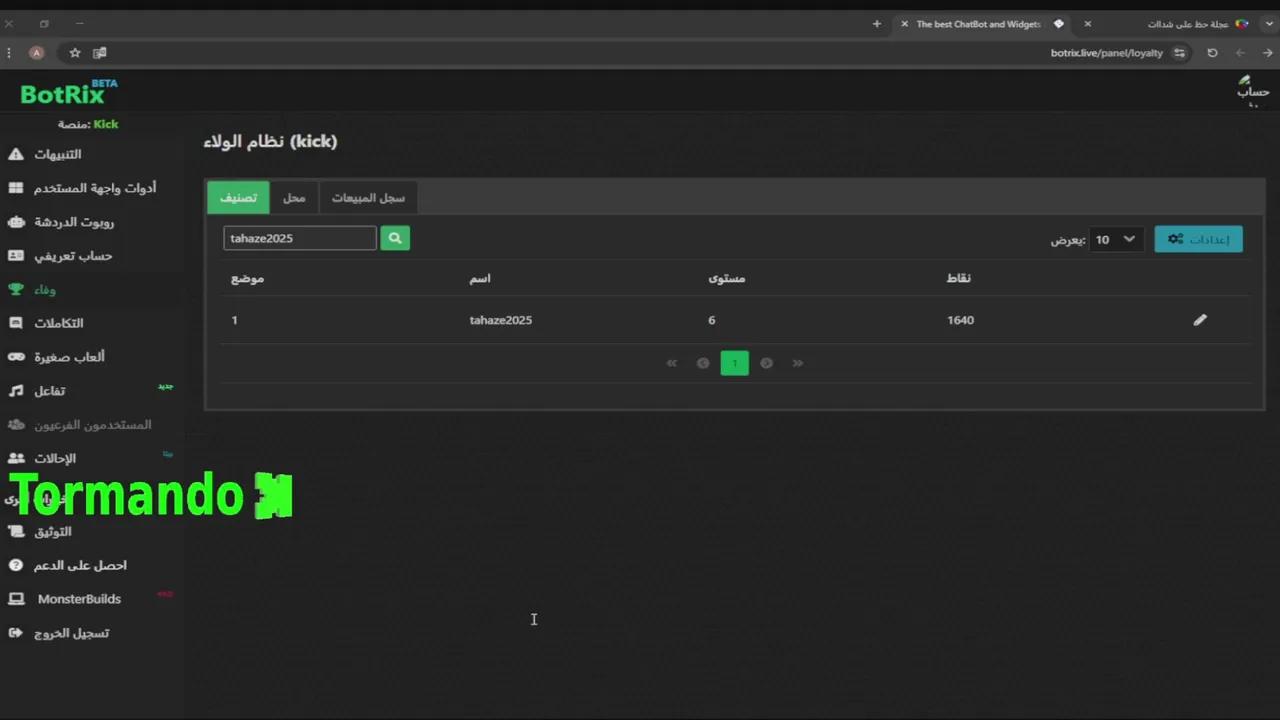
Task: Click the position value 1 in the table row
Action: point(235,320)
